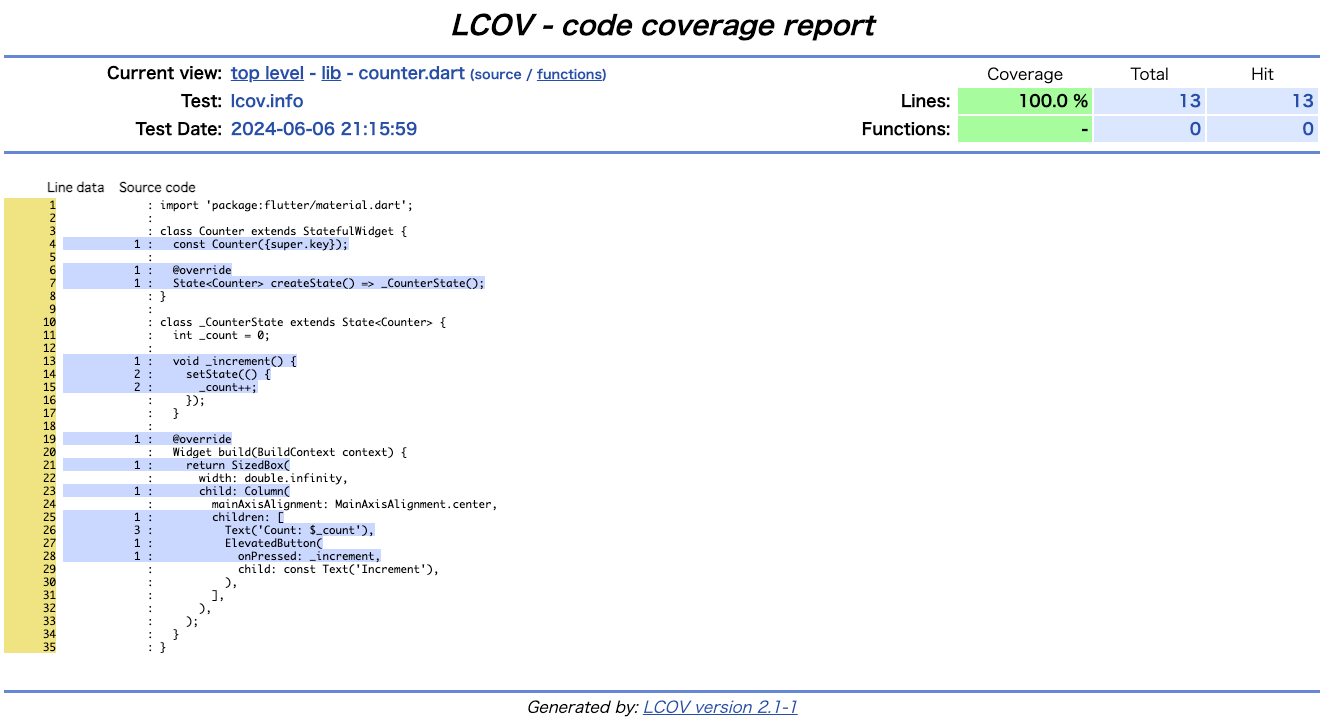
Task: Go to the 'lib' directory link
Action: (x=331, y=73)
